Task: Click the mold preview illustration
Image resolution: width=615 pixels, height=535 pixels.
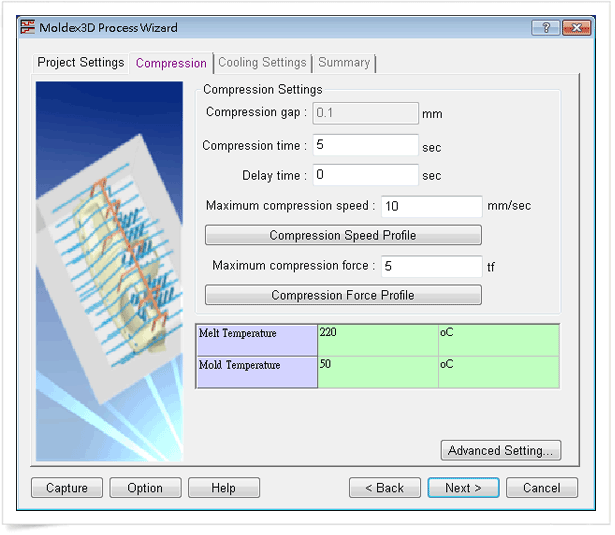Action: (x=109, y=271)
